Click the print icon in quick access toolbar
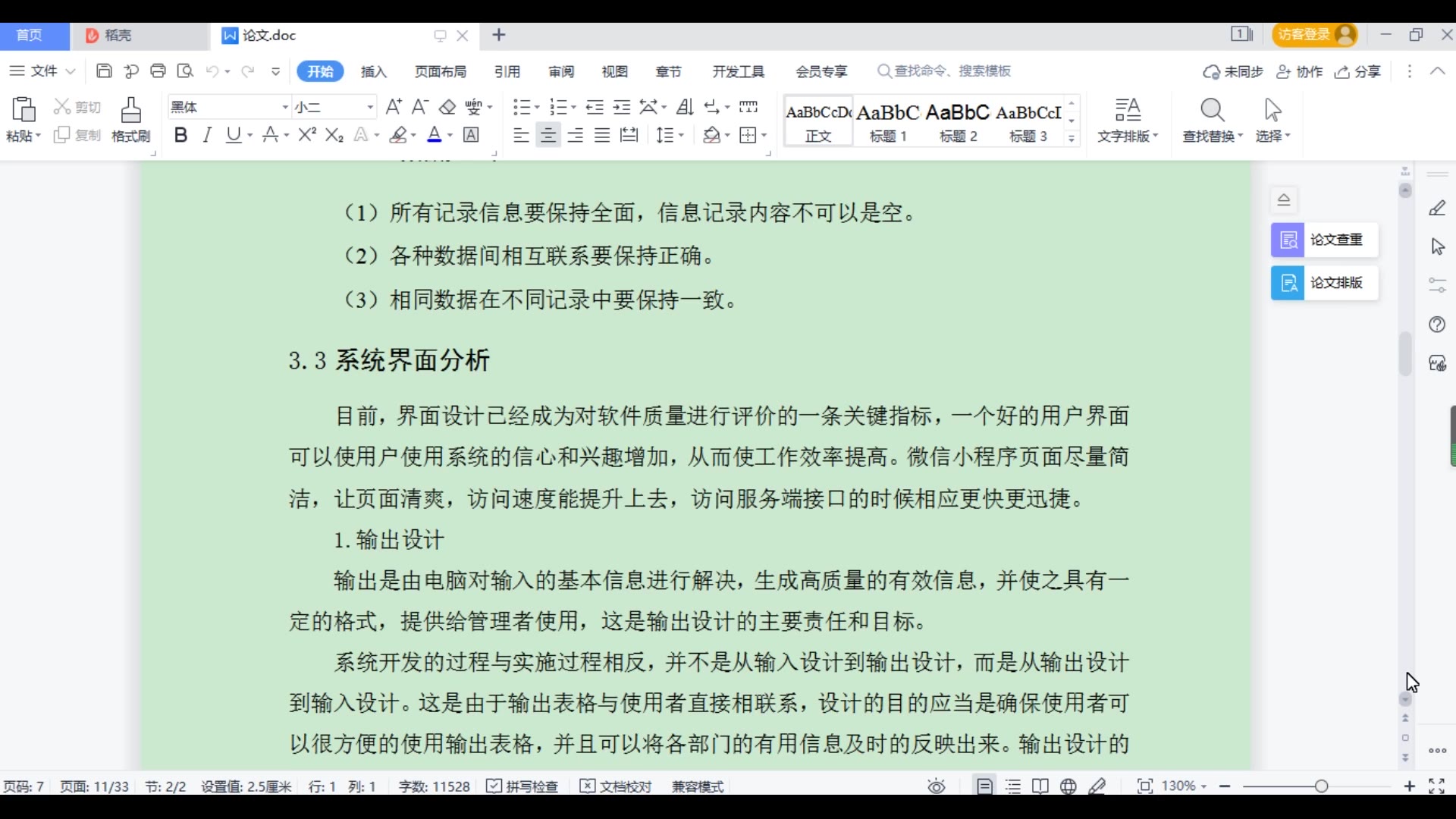The height and width of the screenshot is (819, 1456). pyautogui.click(x=158, y=71)
